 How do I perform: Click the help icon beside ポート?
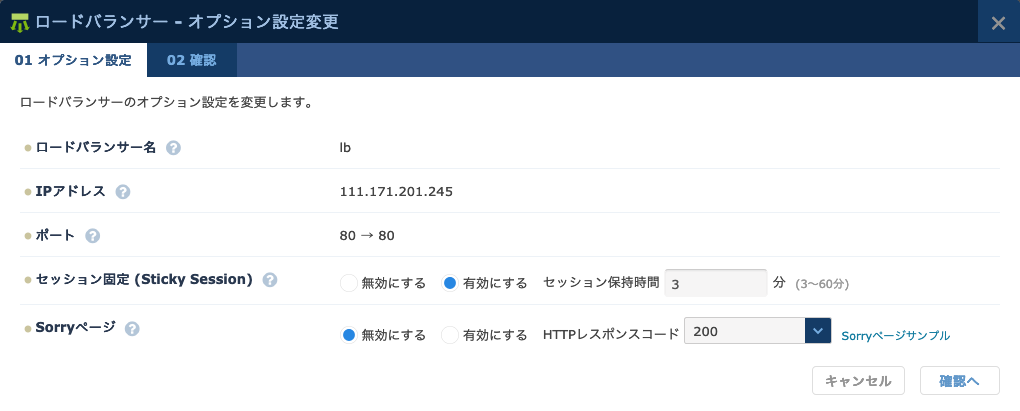coord(93,236)
